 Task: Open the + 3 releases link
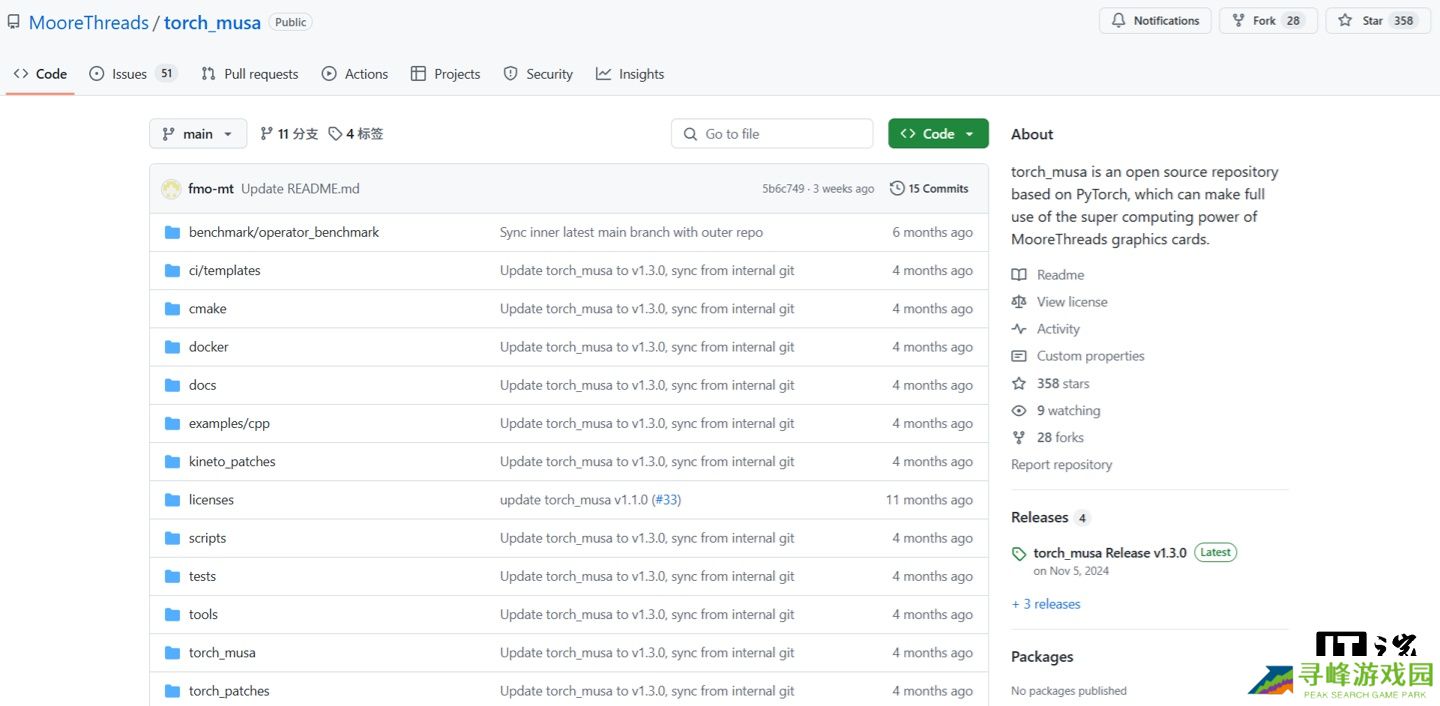point(1045,604)
